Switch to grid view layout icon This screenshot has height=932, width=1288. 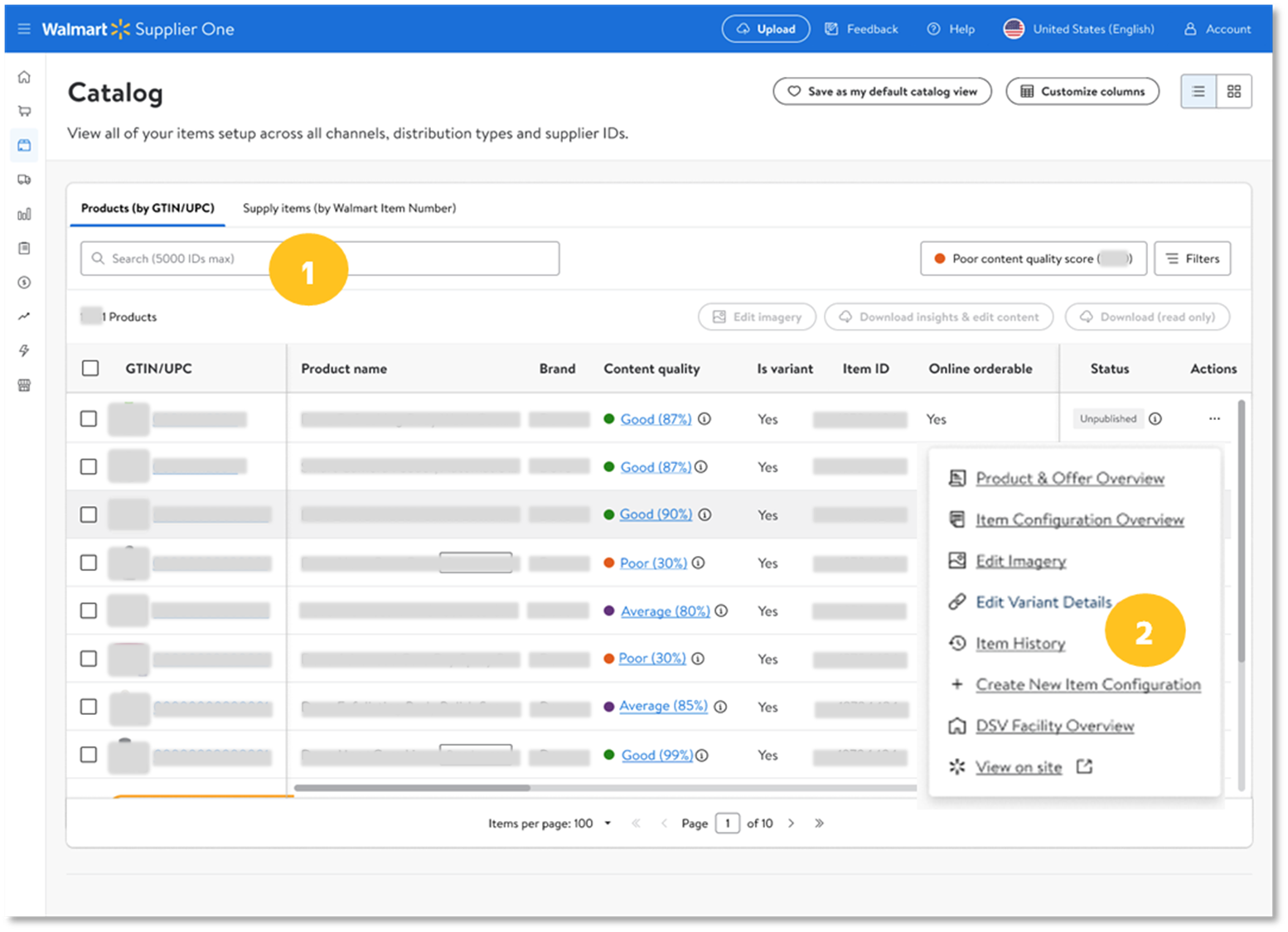click(1233, 91)
